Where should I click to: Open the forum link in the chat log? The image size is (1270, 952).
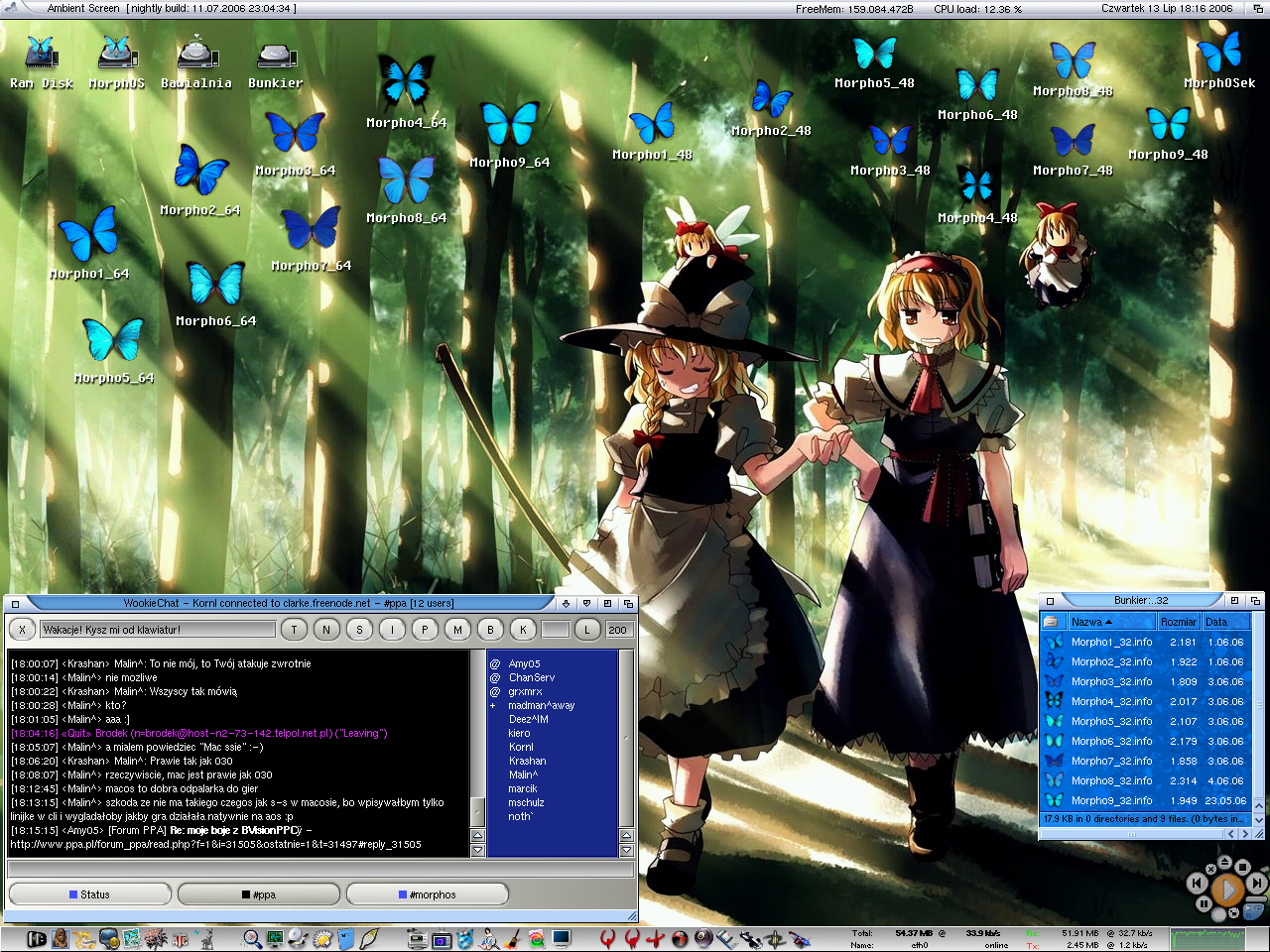pyautogui.click(x=215, y=845)
